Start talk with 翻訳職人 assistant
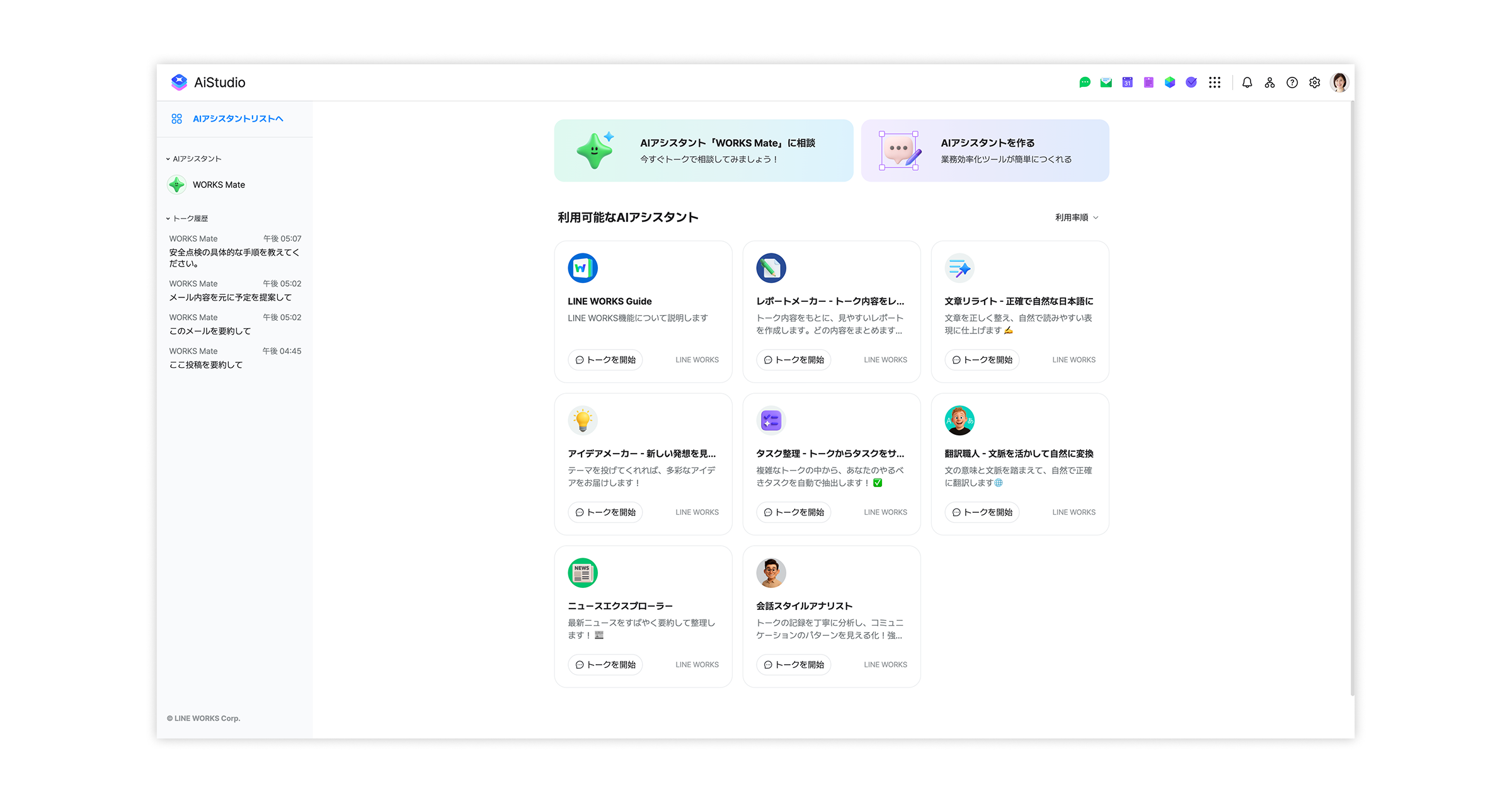This screenshot has height=804, width=1512. [982, 512]
